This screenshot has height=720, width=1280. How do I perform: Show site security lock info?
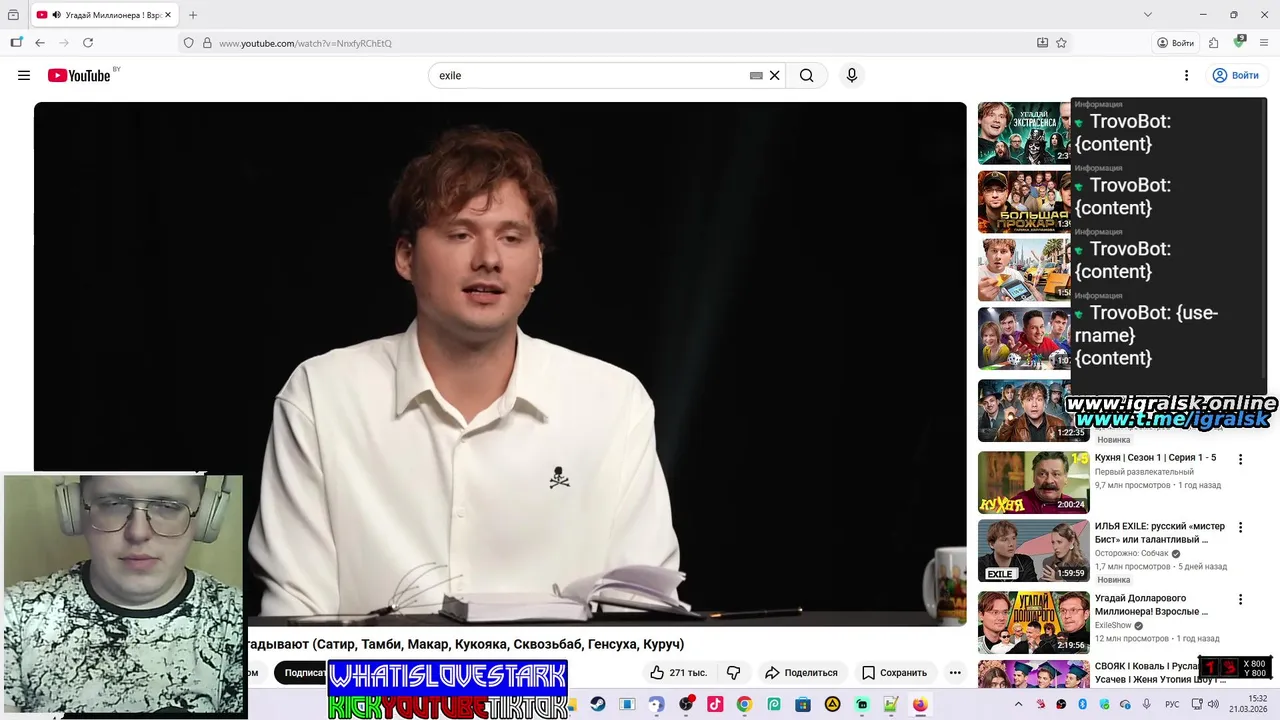point(207,43)
